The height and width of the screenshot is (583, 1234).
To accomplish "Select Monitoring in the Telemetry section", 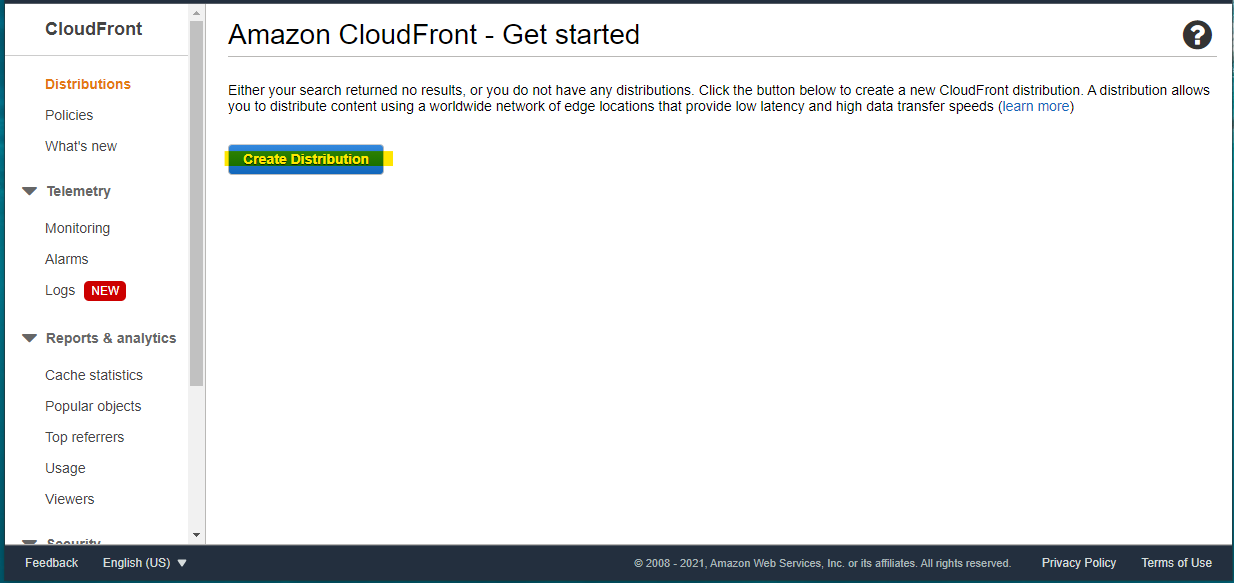I will click(x=77, y=227).
